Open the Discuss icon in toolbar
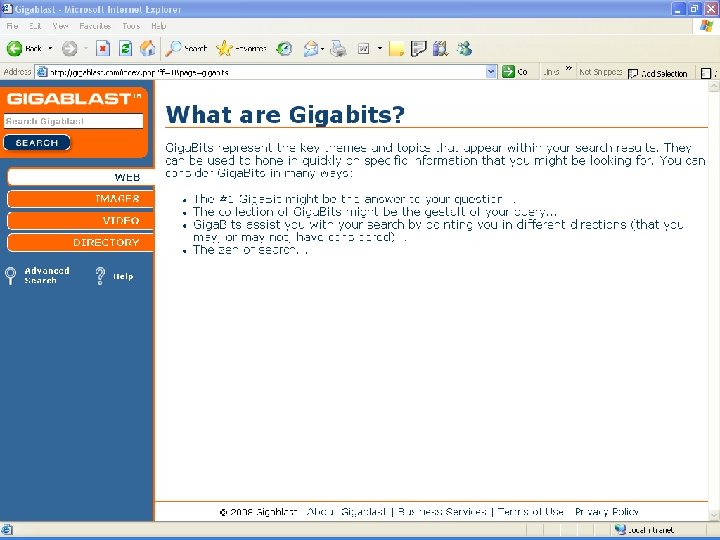This screenshot has width=720, height=540. (418, 48)
